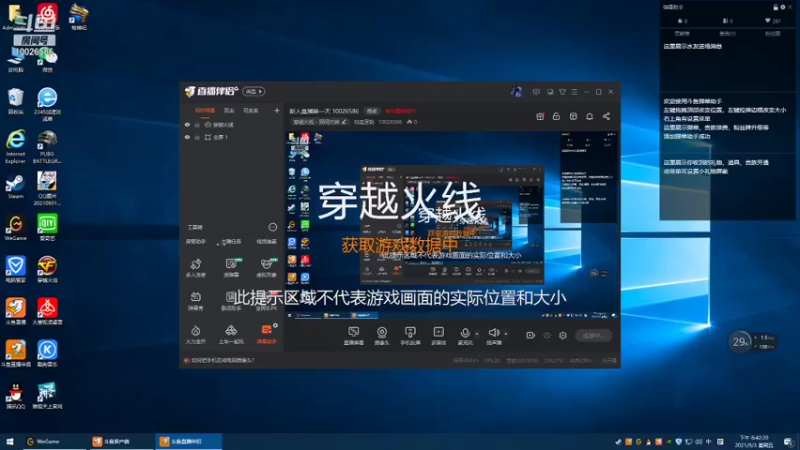Open the gift box icon with a red dot

click(x=540, y=116)
